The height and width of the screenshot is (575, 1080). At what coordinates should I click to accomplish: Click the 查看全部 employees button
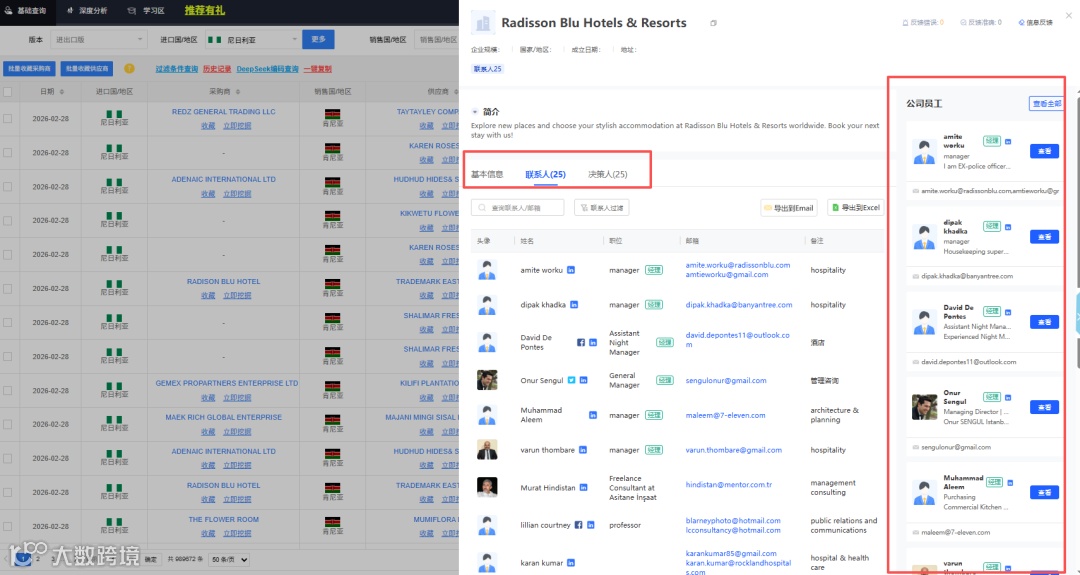coord(1046,103)
